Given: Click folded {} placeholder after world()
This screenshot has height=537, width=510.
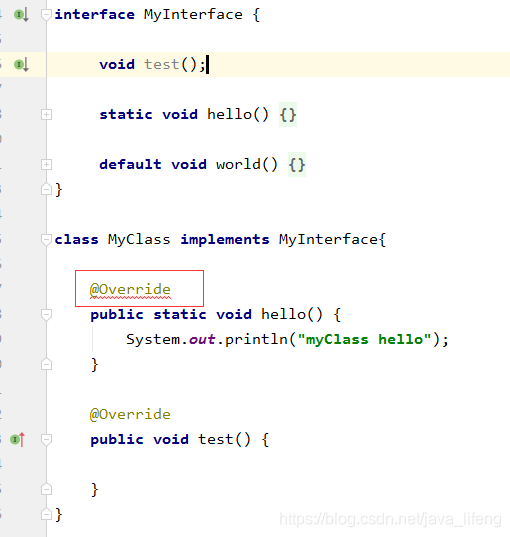Looking at the screenshot, I should tap(297, 165).
